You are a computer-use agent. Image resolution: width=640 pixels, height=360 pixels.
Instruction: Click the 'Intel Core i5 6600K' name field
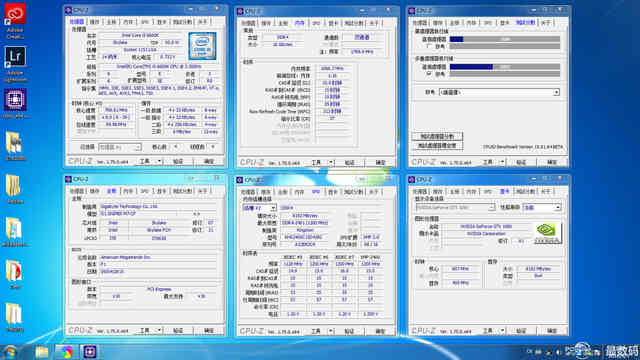[x=140, y=36]
